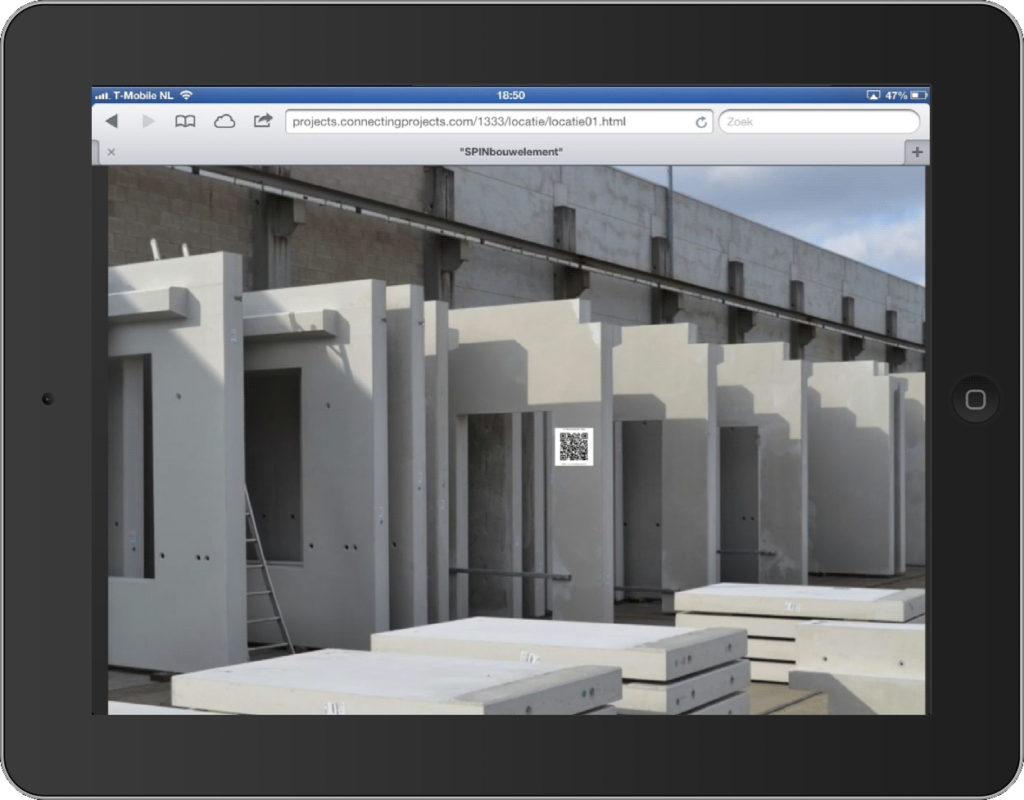1024x800 pixels.
Task: Tap the 18:50 clock in status bar
Action: [x=511, y=96]
